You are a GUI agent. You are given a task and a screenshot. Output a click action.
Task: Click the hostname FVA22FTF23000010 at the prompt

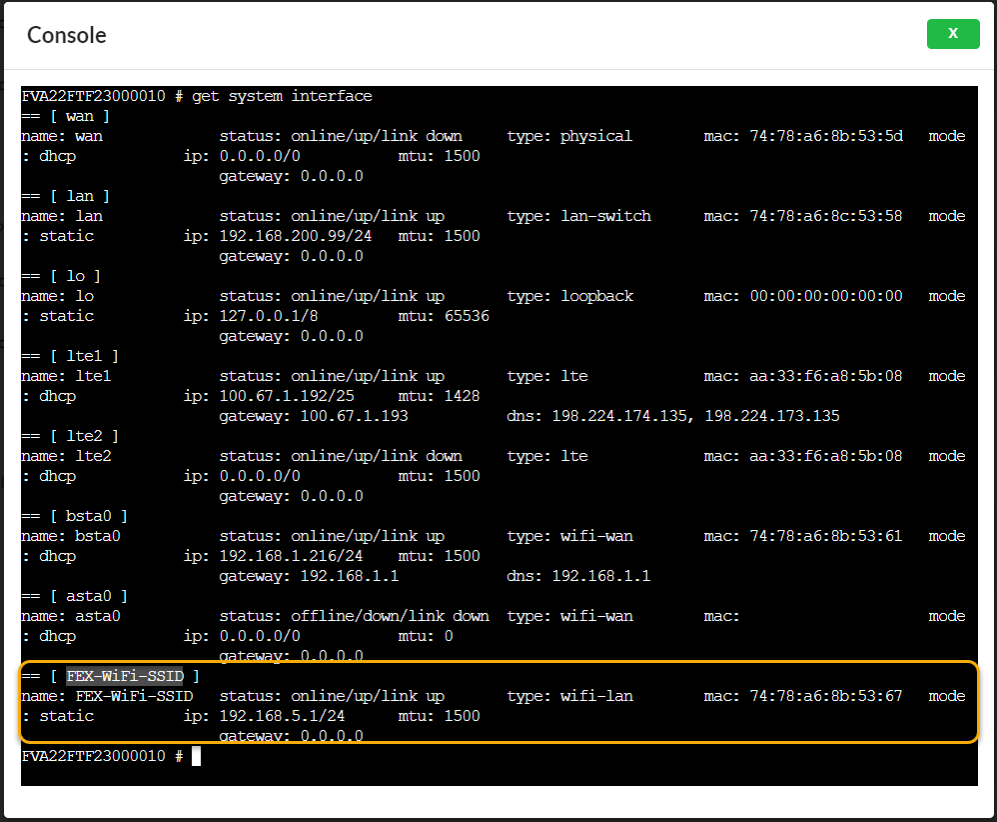[x=95, y=756]
